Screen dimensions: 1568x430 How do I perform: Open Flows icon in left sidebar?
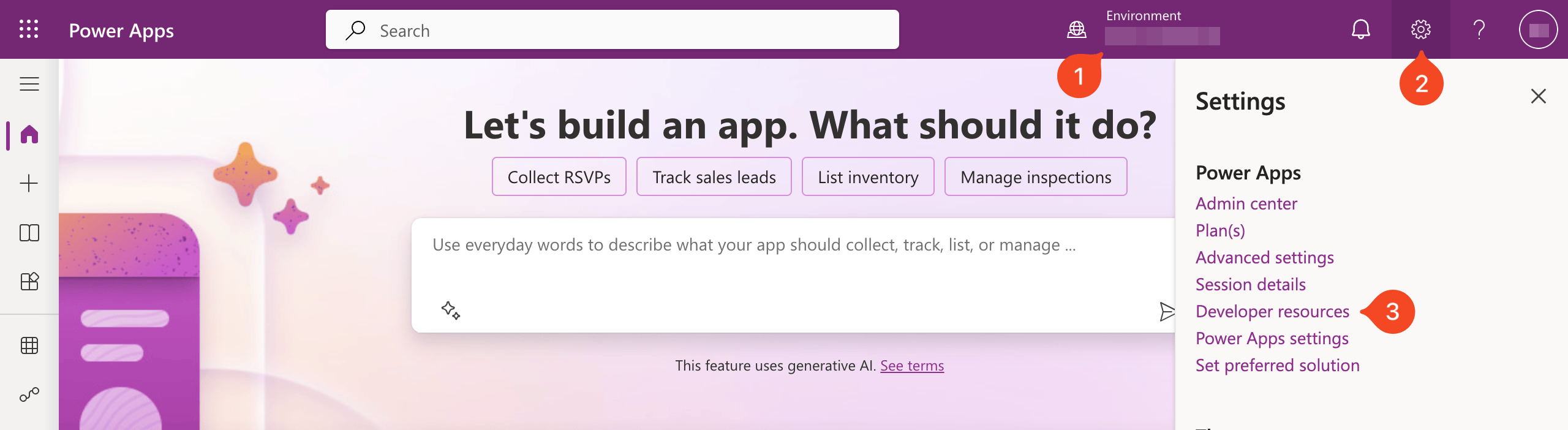pos(29,394)
